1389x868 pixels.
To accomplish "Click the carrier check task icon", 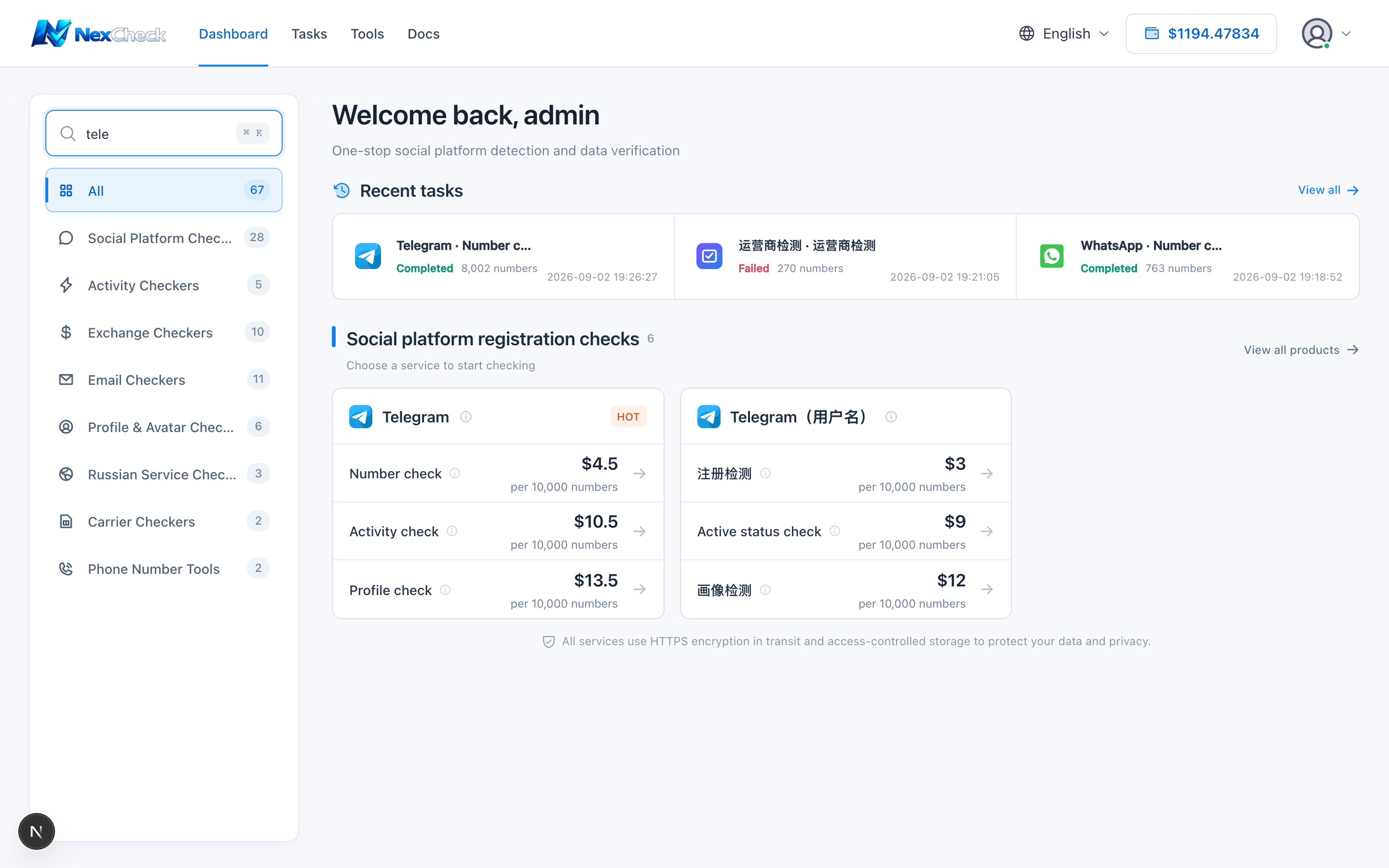I will point(709,256).
